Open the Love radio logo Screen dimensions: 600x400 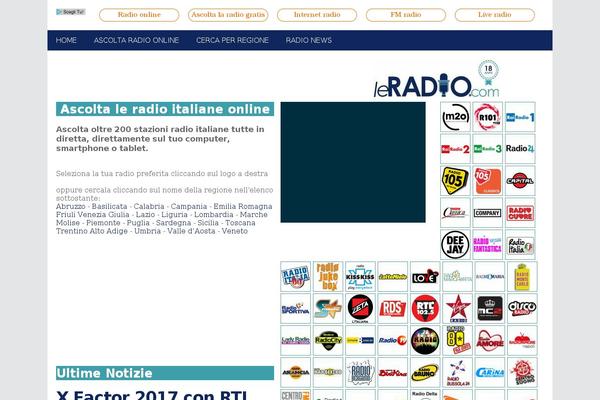pyautogui.click(x=425, y=277)
